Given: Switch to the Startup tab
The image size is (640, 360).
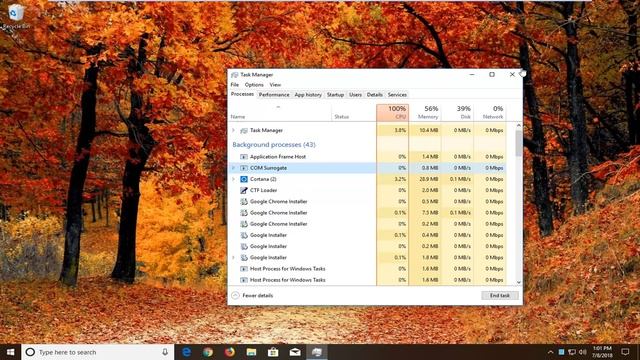Looking at the screenshot, I should tap(335, 95).
